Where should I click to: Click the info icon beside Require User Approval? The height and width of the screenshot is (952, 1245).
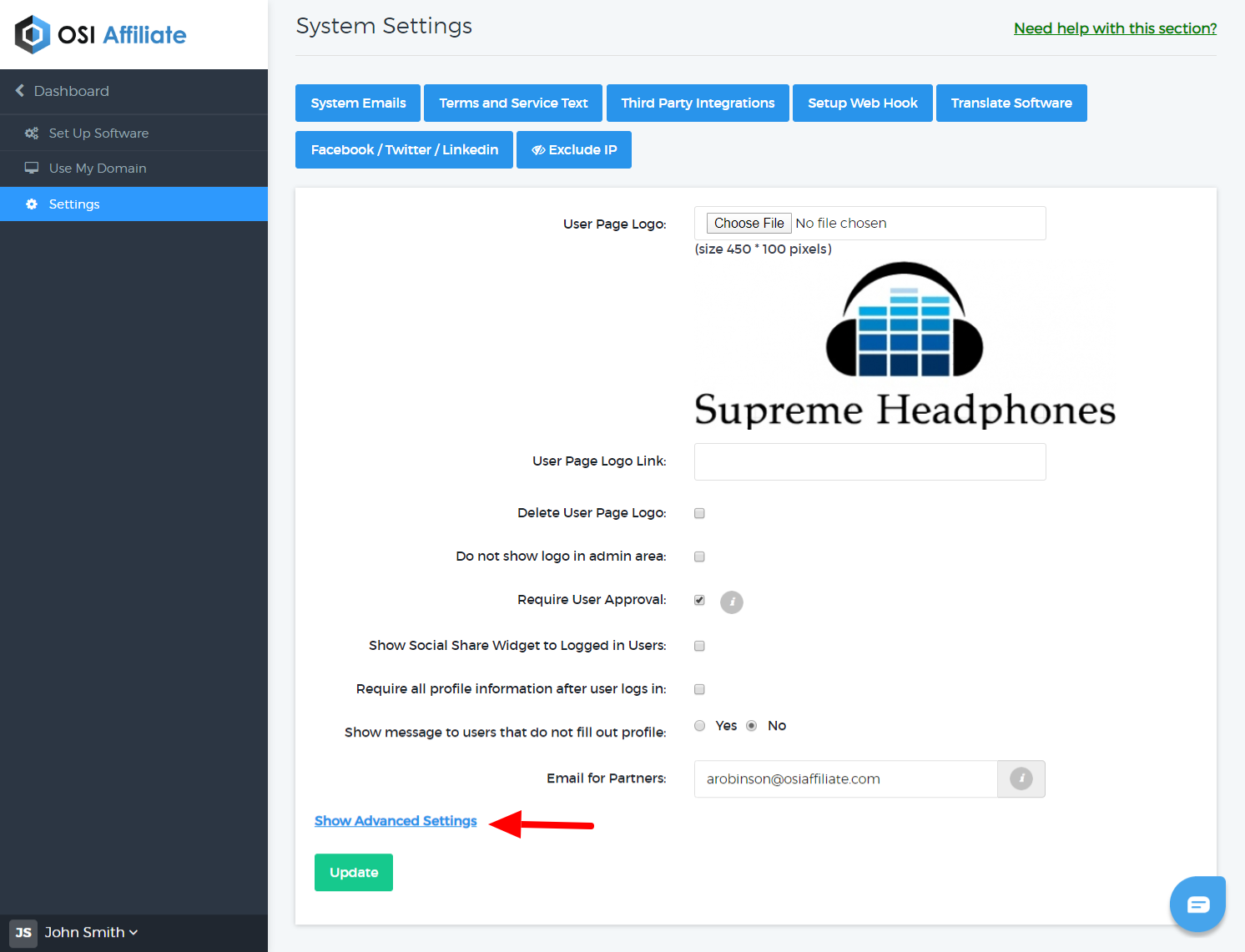[x=732, y=602]
